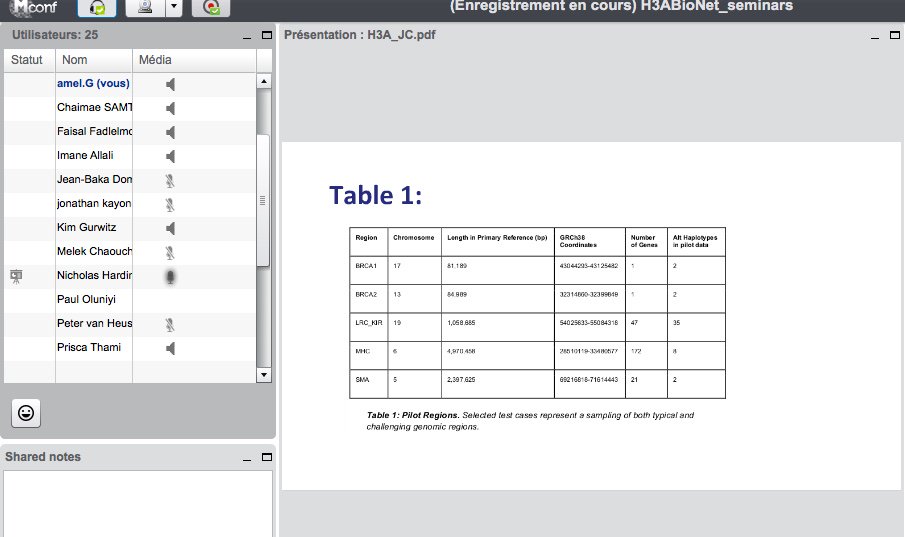Click the headset audio button in toolbar
The image size is (905, 537).
click(97, 8)
